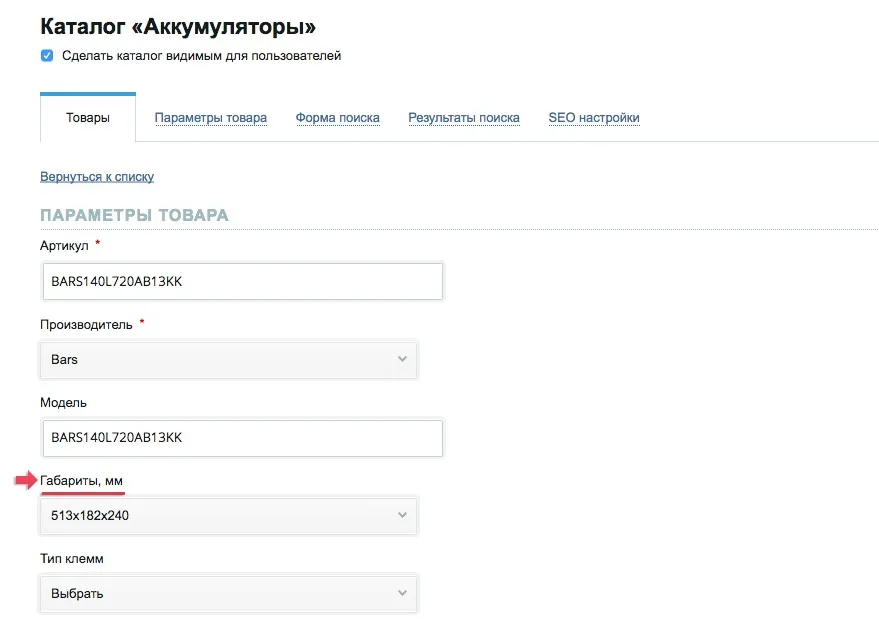This screenshot has height=622, width=879.
Task: Click the chevron on the Производитель selector
Action: tap(401, 359)
